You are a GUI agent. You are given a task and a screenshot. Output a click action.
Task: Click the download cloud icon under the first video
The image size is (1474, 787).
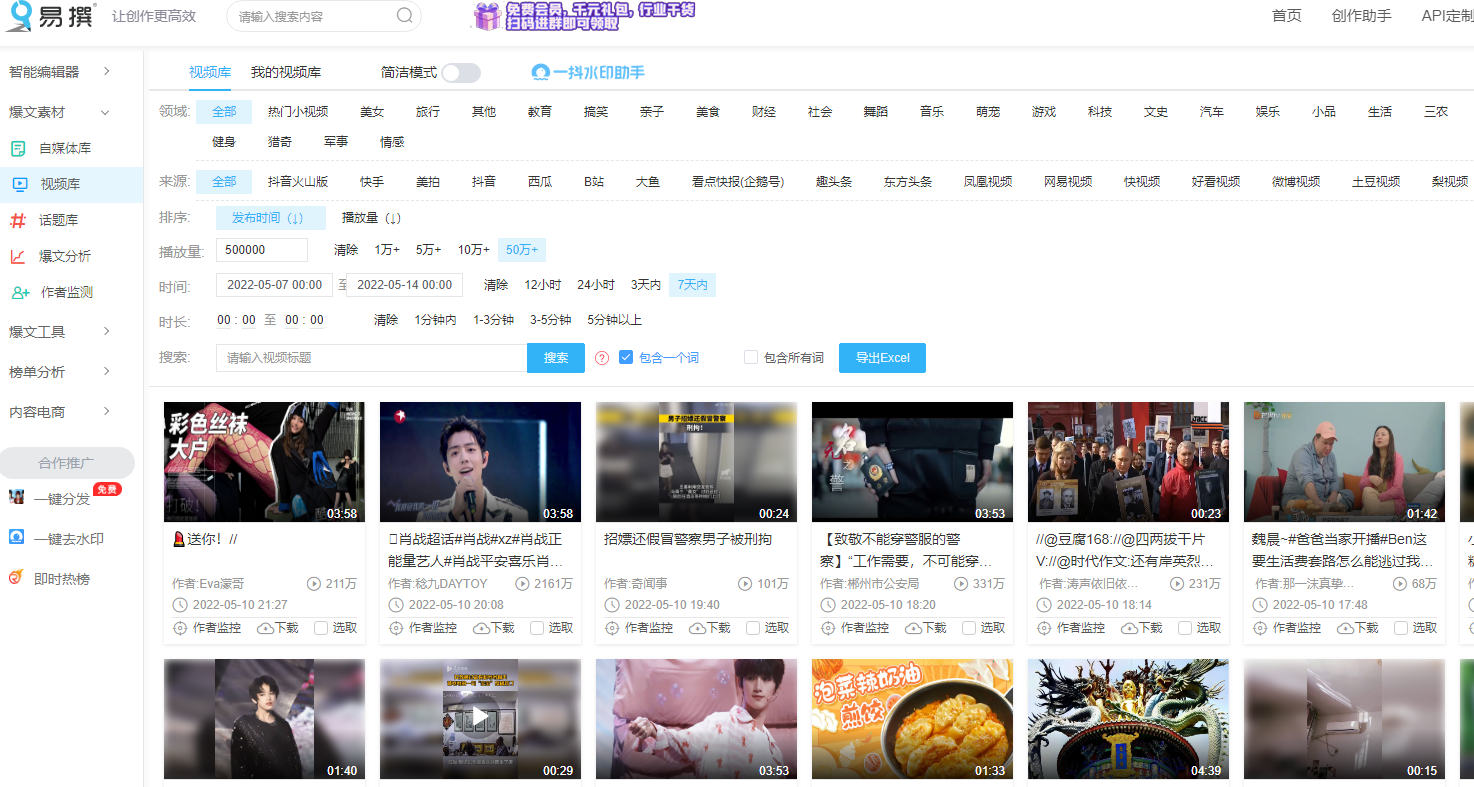pos(265,627)
